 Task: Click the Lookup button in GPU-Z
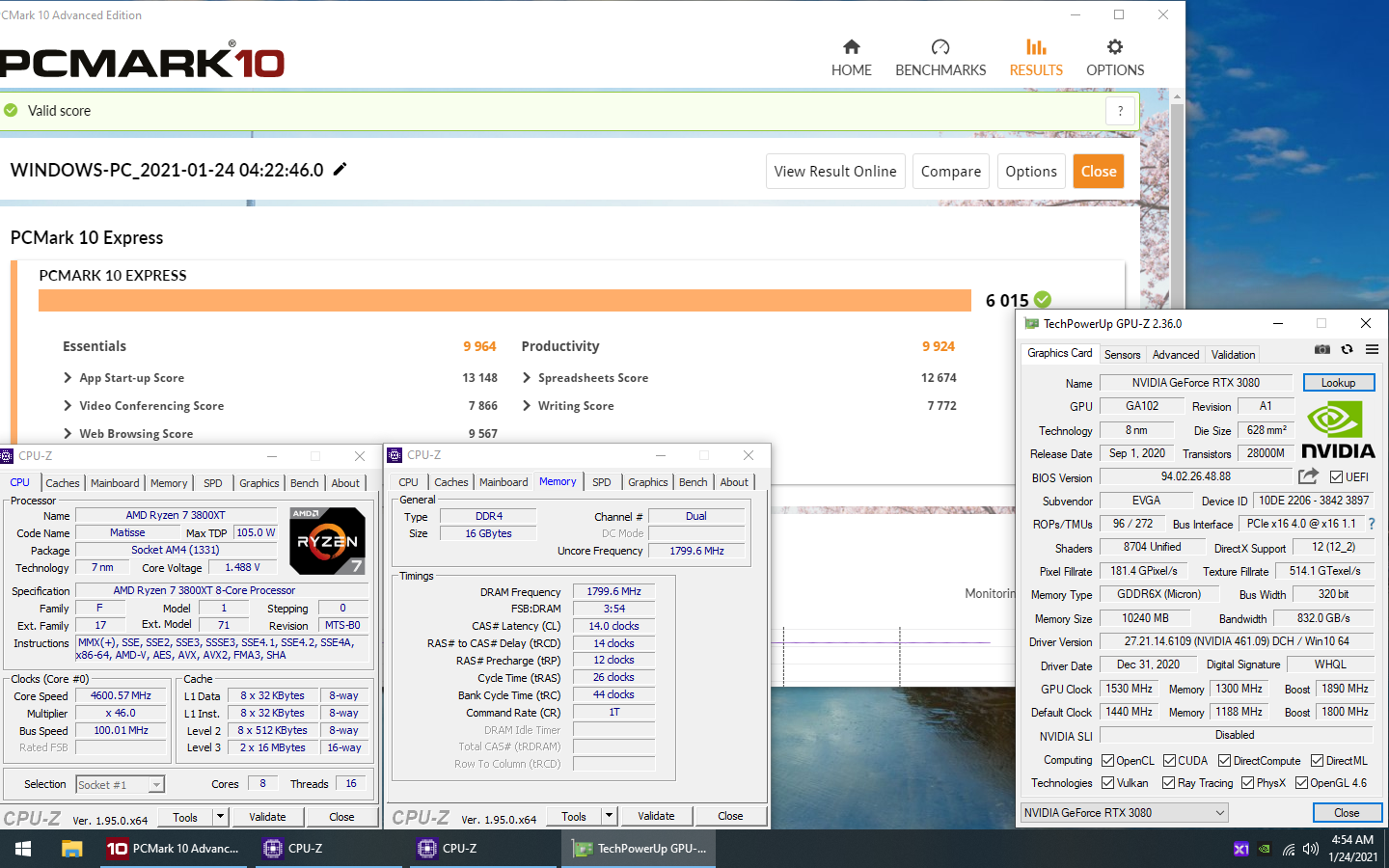pos(1338,383)
